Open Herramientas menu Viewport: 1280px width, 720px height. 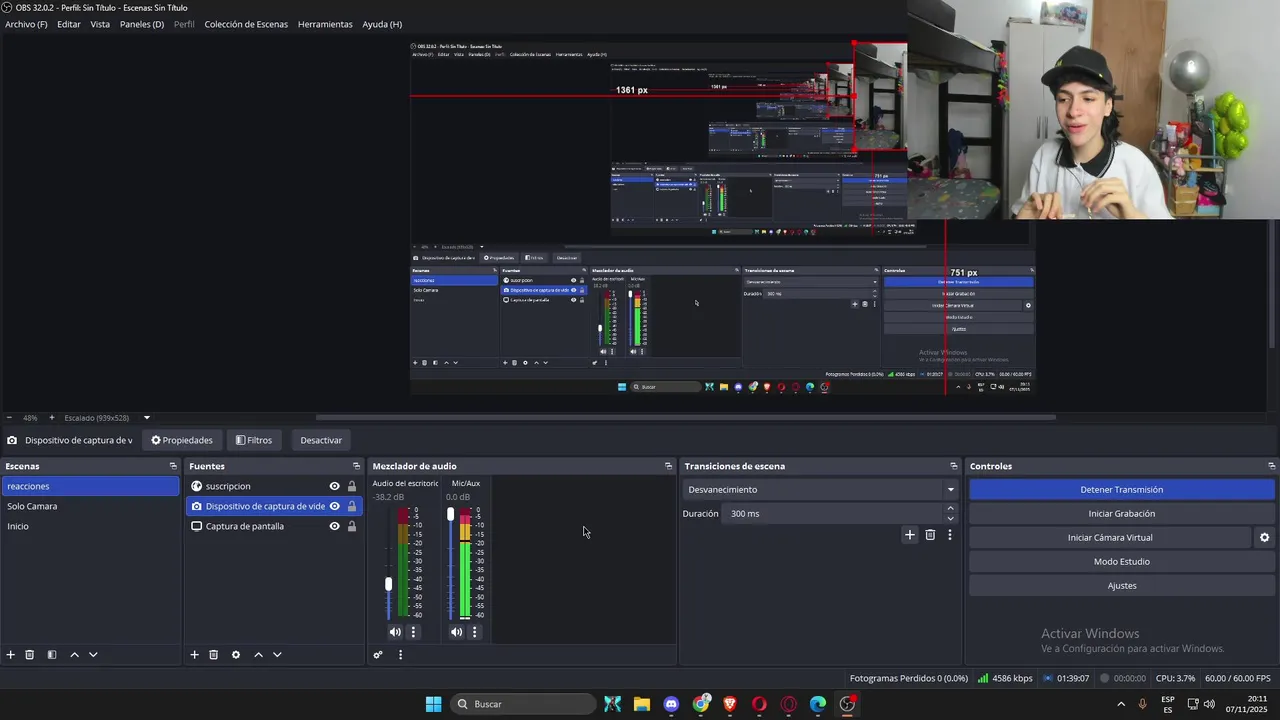[x=325, y=24]
